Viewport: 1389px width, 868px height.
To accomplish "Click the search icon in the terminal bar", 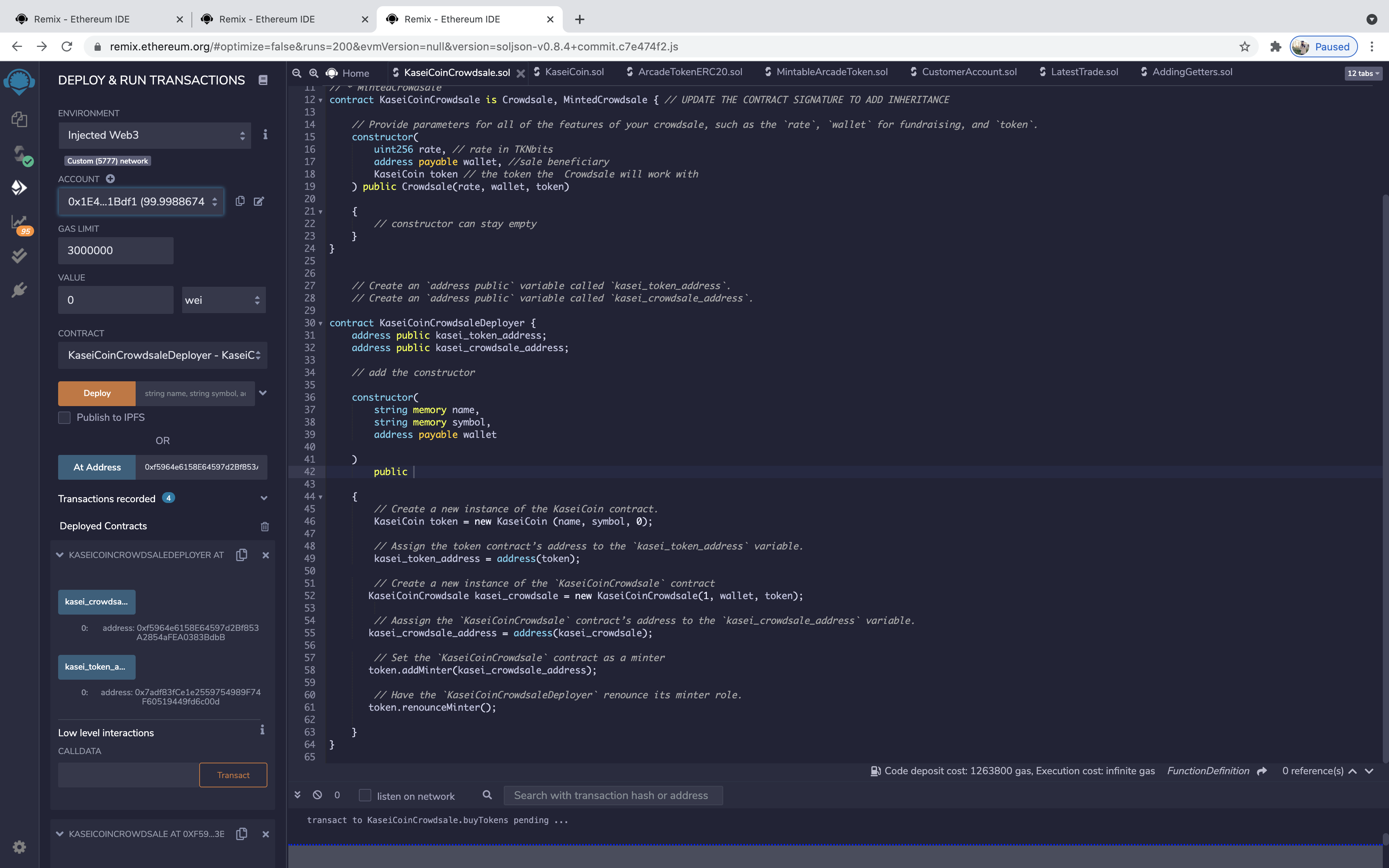I will pos(487,795).
